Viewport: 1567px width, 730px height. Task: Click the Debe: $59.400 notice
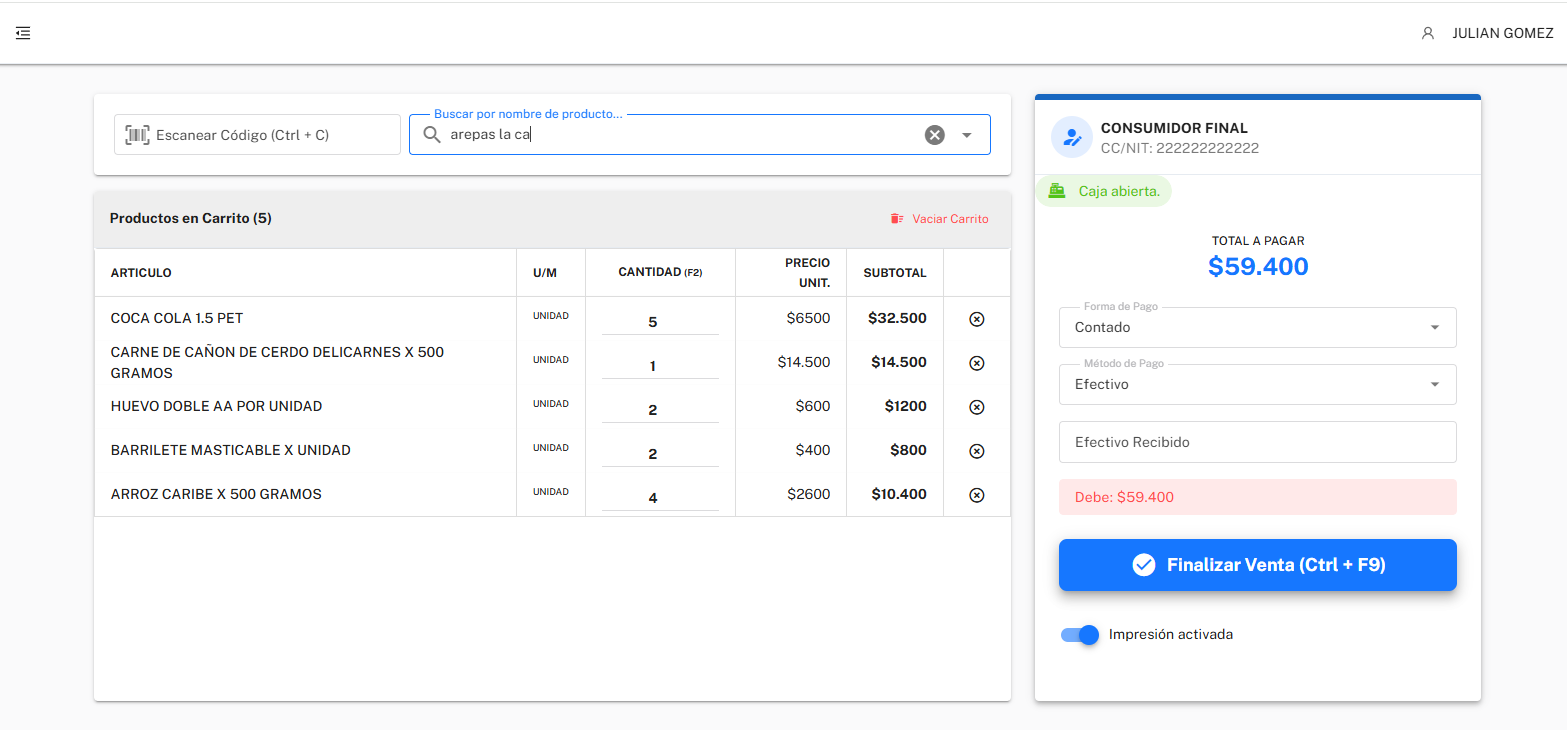(x=1258, y=497)
